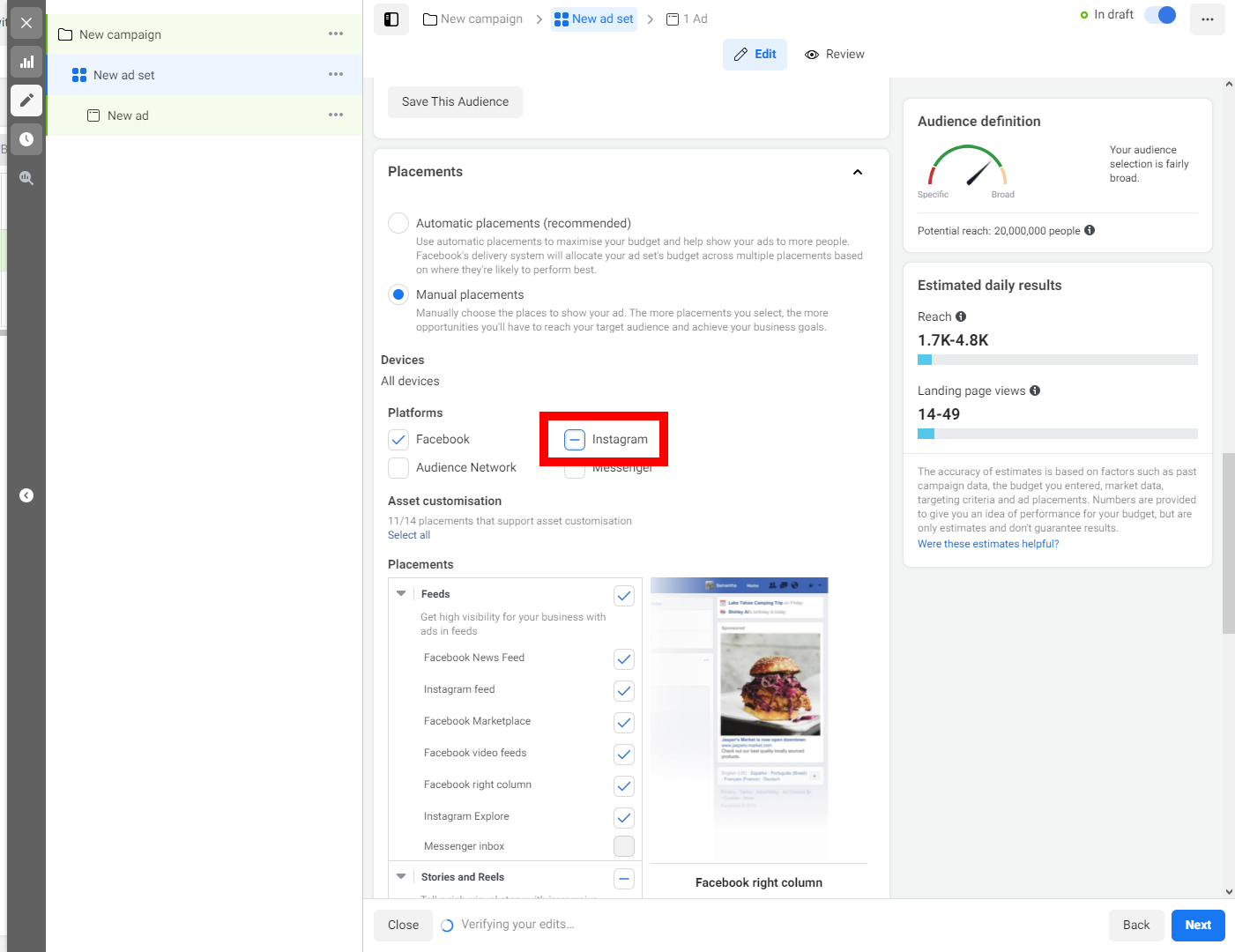Click the audience breadth gauge
The height and width of the screenshot is (952, 1235).
pyautogui.click(x=967, y=166)
